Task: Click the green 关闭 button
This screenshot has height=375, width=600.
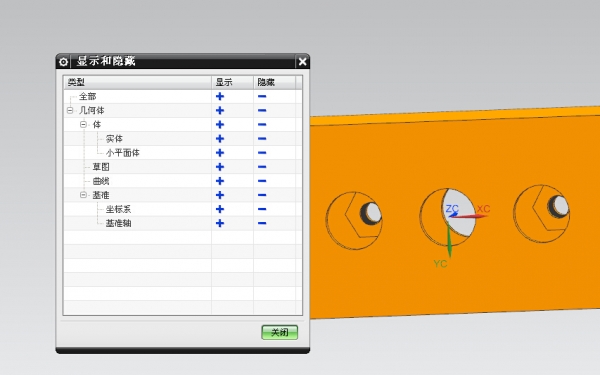Action: [x=280, y=332]
